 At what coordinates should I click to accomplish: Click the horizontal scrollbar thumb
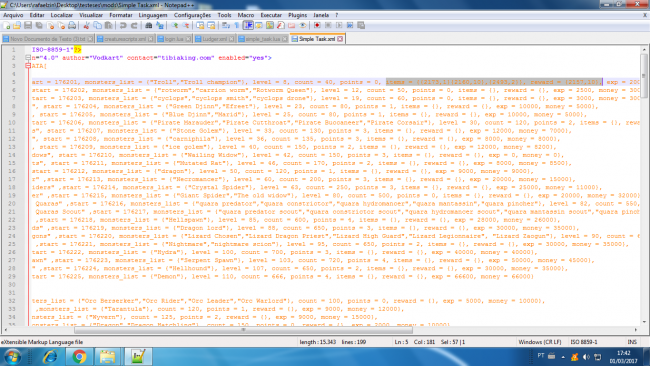(243, 330)
